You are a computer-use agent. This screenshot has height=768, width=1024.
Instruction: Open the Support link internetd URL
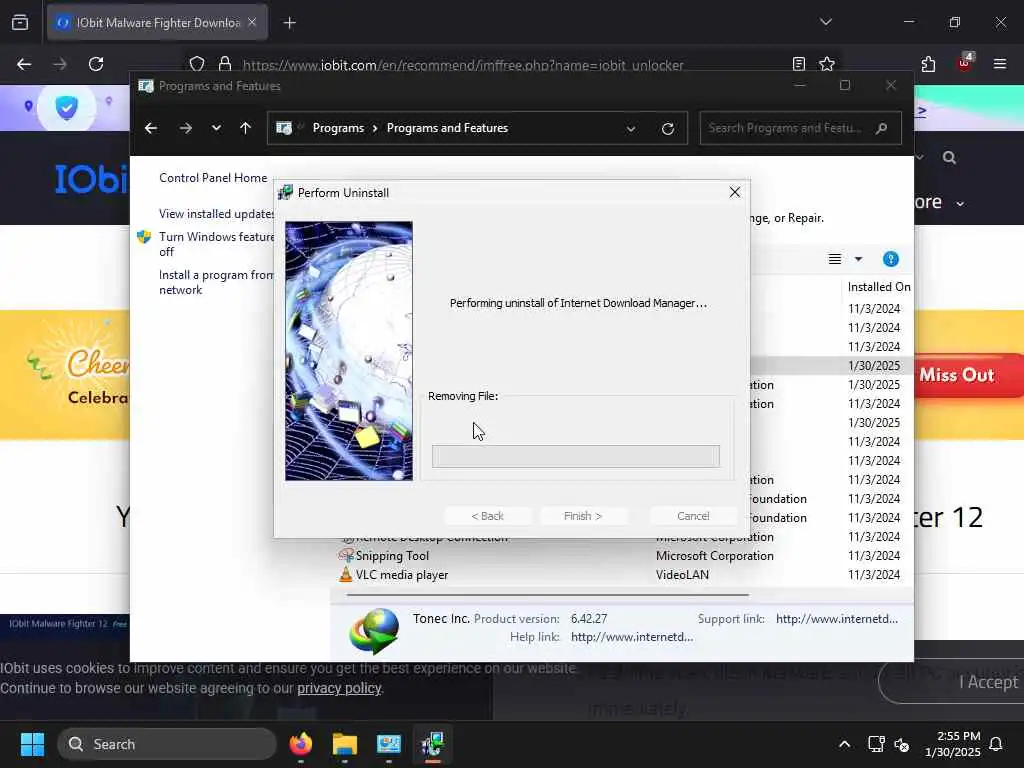tap(837, 618)
